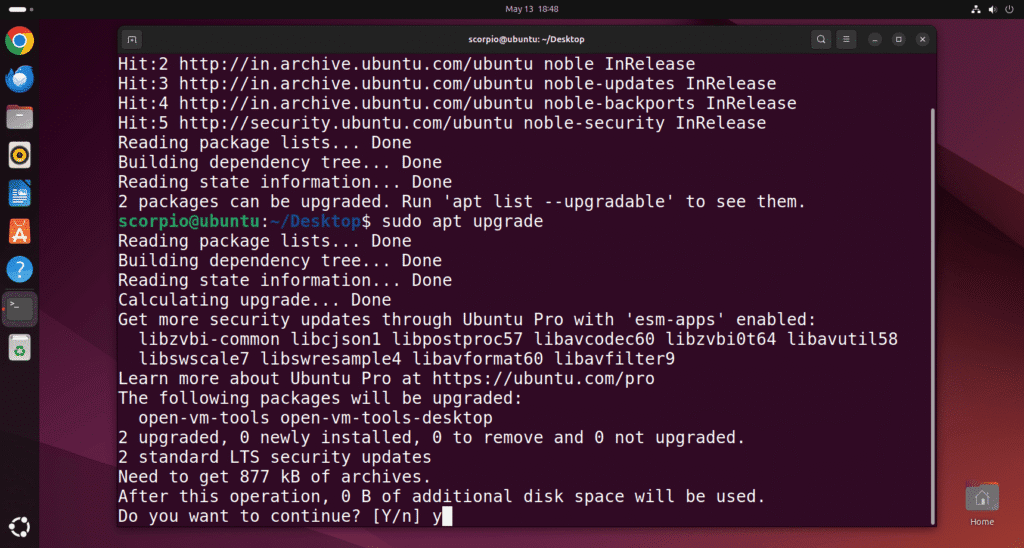
Task: Click the volume speaker icon in top bar
Action: pyautogui.click(x=993, y=9)
